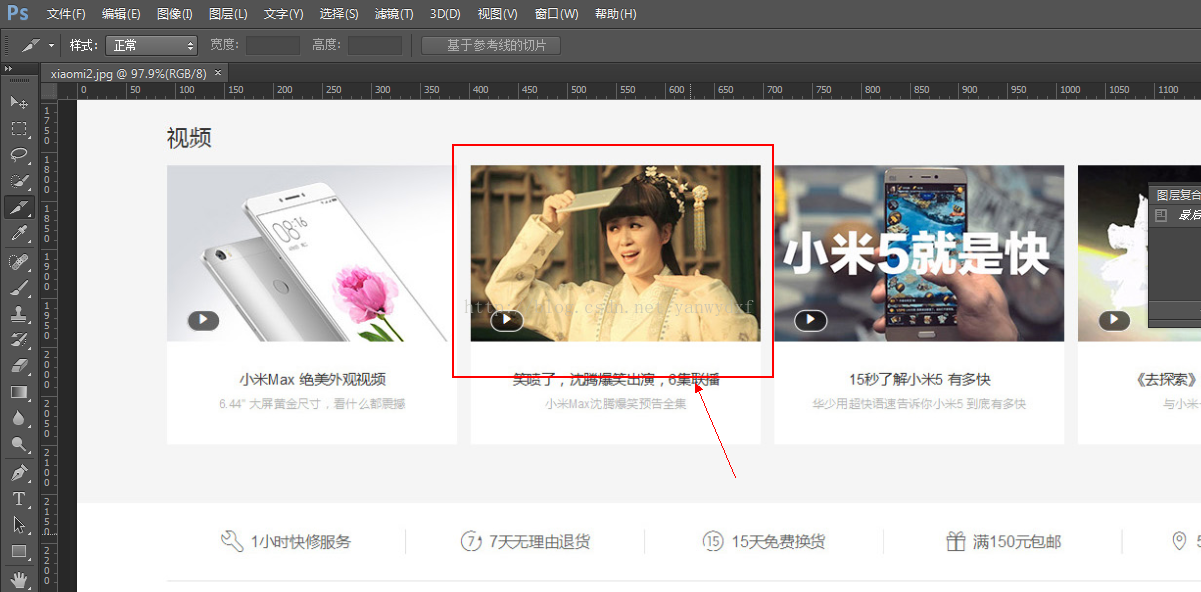Select the Eyedropper tool
The image size is (1201, 592).
[19, 234]
